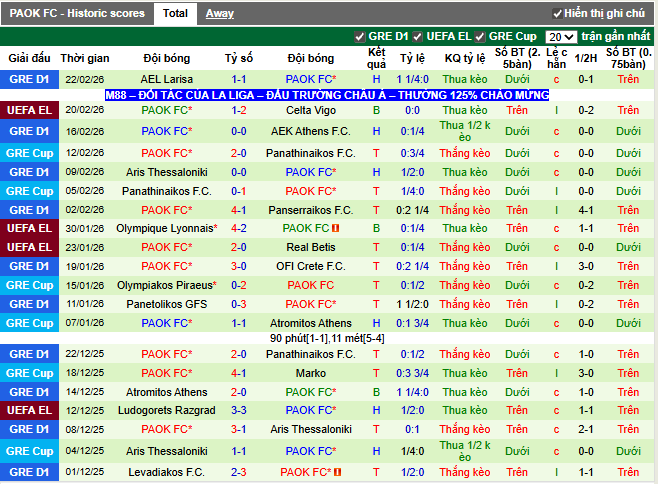Open the AEK Athens F.C. team page
658x484 pixels.
click(x=311, y=131)
